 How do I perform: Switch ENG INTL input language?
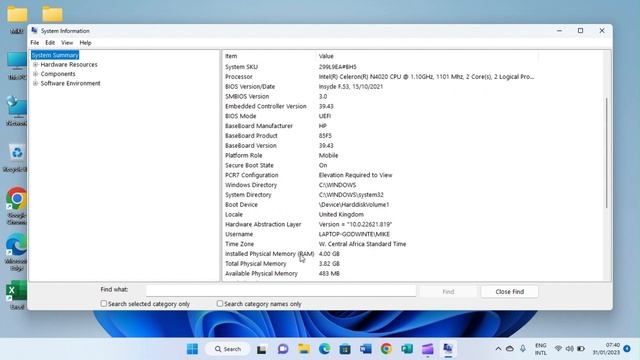540,349
